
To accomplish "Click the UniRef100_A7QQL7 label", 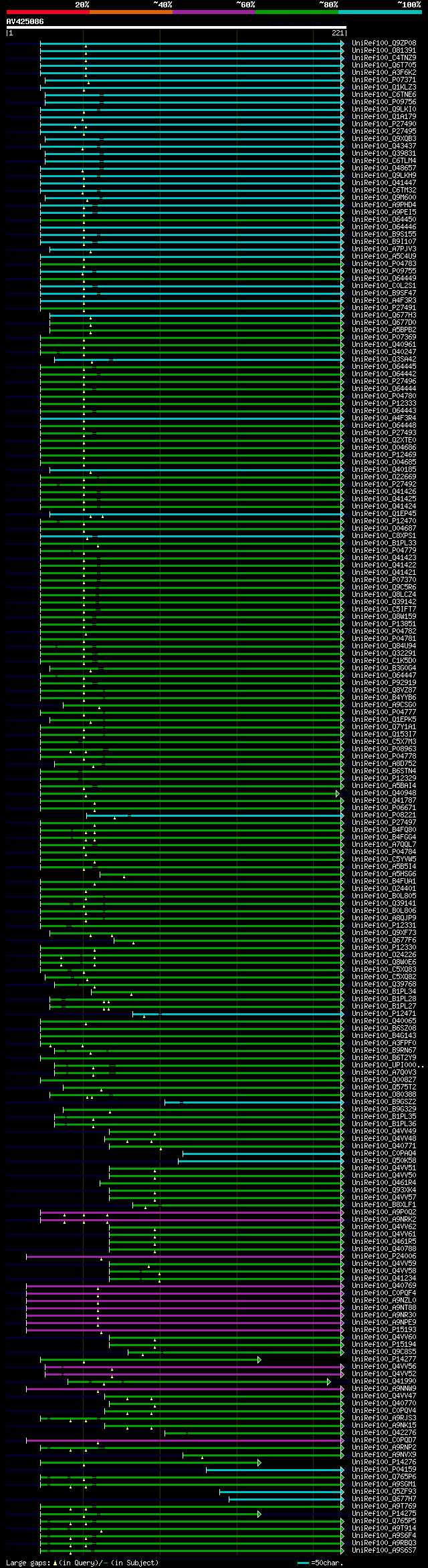I will tap(384, 844).
